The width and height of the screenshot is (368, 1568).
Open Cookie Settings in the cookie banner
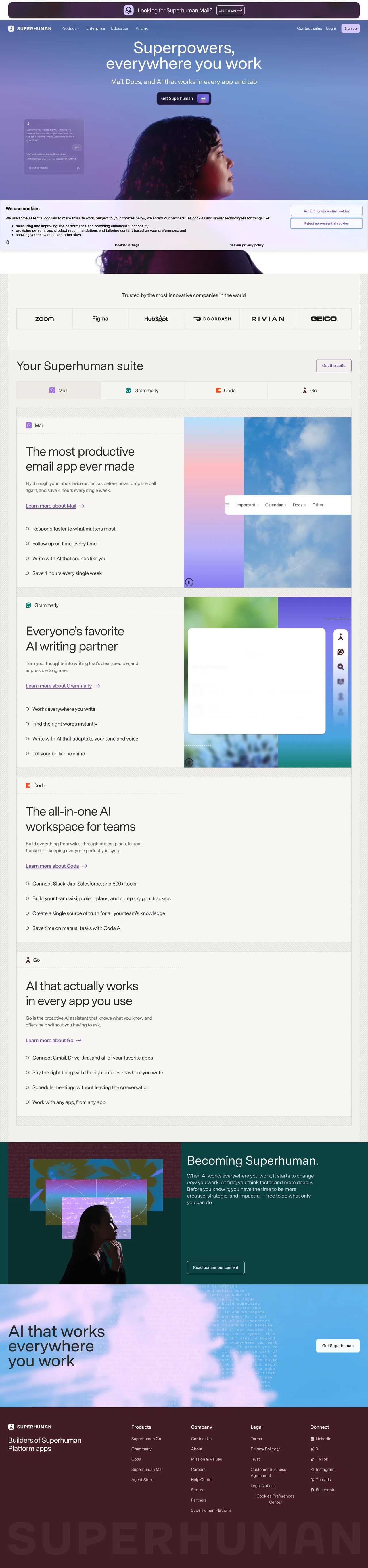tap(127, 245)
